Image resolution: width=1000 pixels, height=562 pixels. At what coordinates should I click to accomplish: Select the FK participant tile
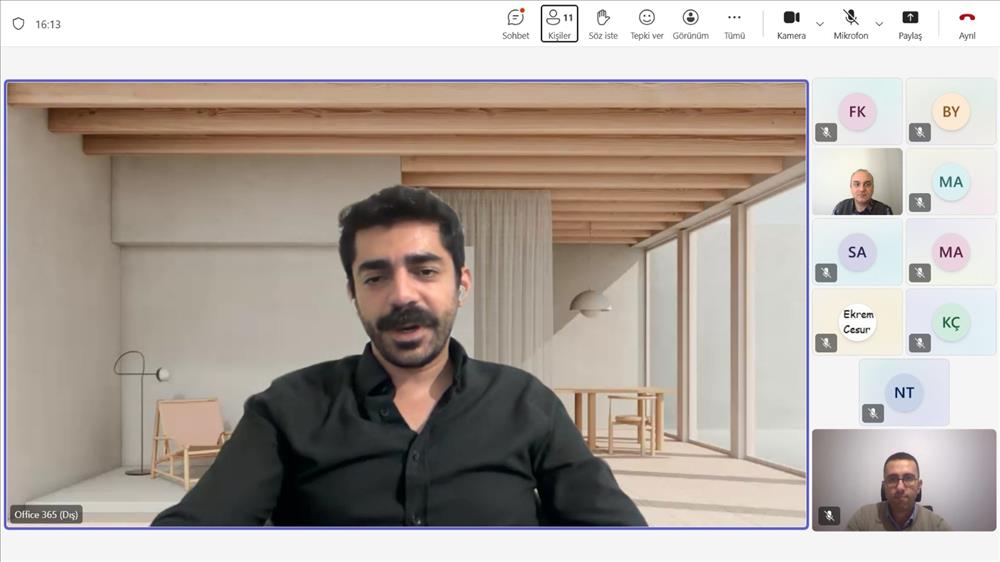pyautogui.click(x=857, y=111)
